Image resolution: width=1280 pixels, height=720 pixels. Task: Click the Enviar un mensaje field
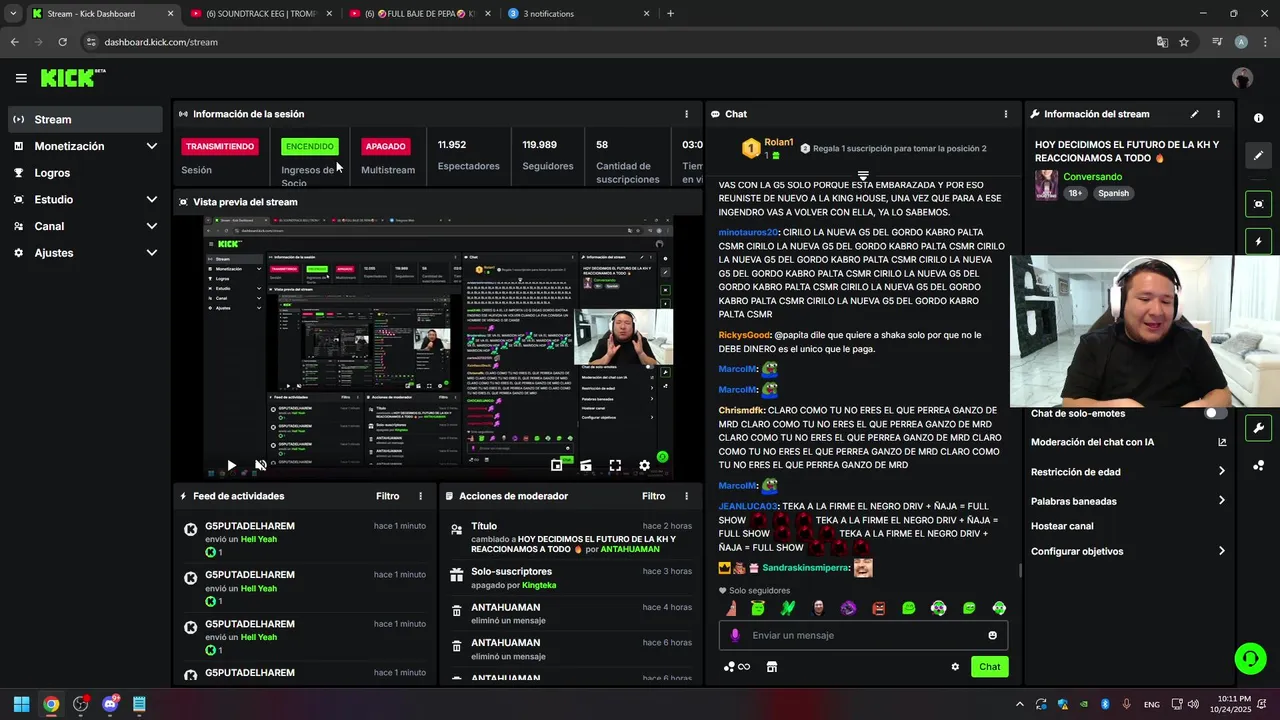863,635
